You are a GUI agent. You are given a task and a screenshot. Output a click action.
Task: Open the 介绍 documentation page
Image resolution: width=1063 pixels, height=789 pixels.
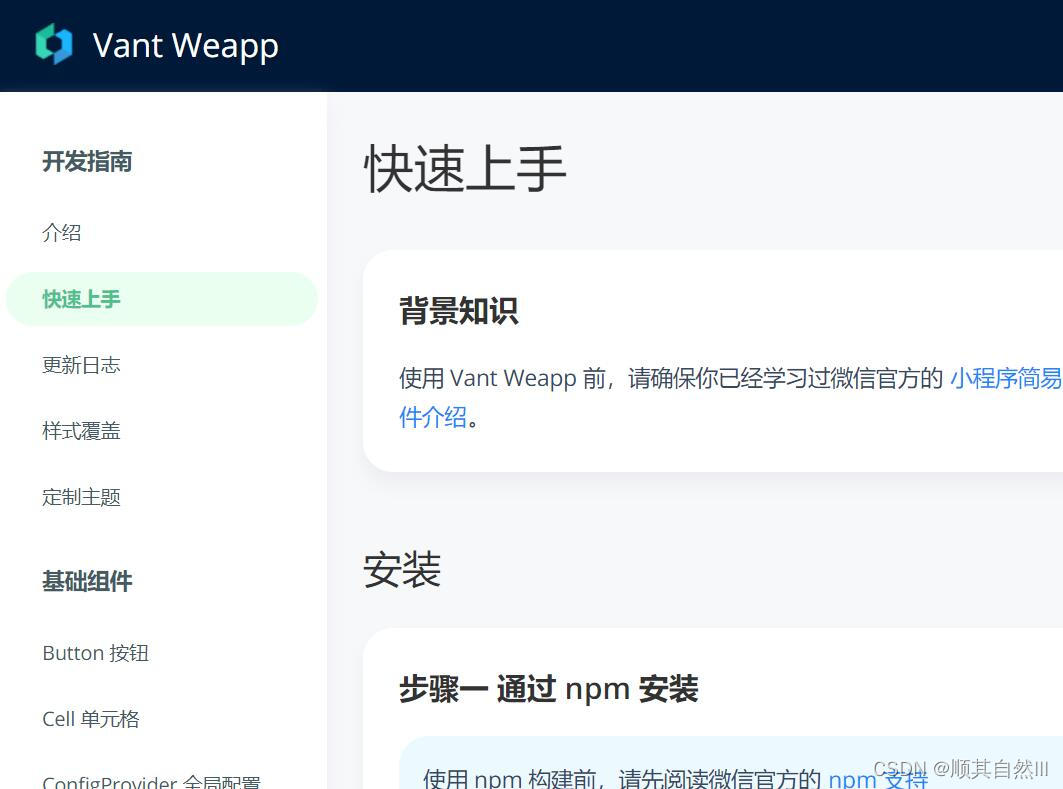(61, 232)
